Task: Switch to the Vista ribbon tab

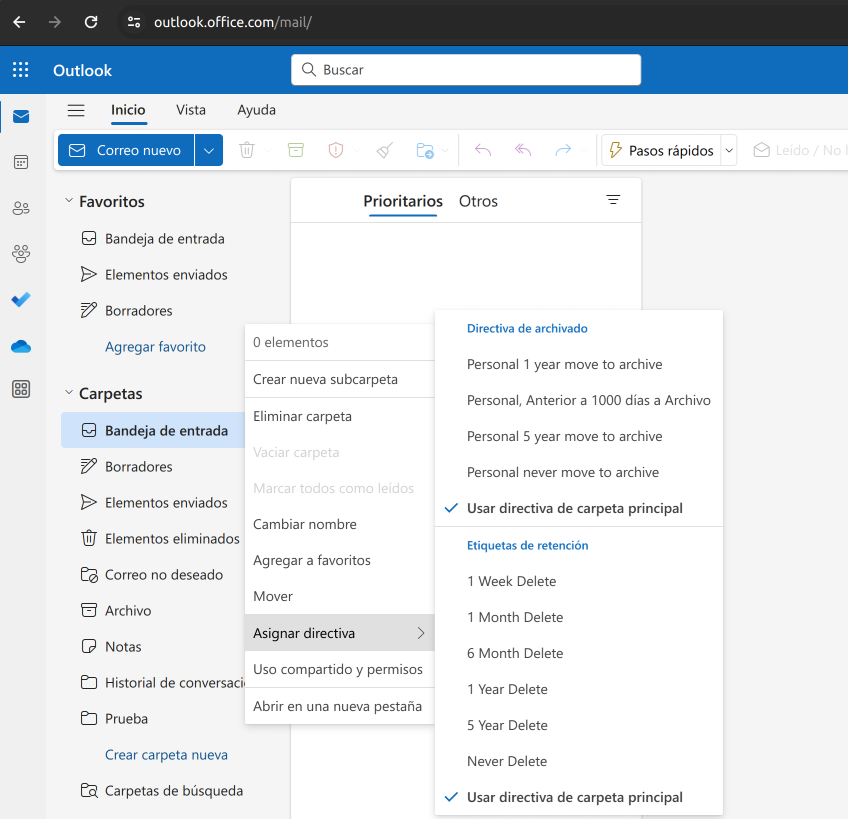Action: 191,110
